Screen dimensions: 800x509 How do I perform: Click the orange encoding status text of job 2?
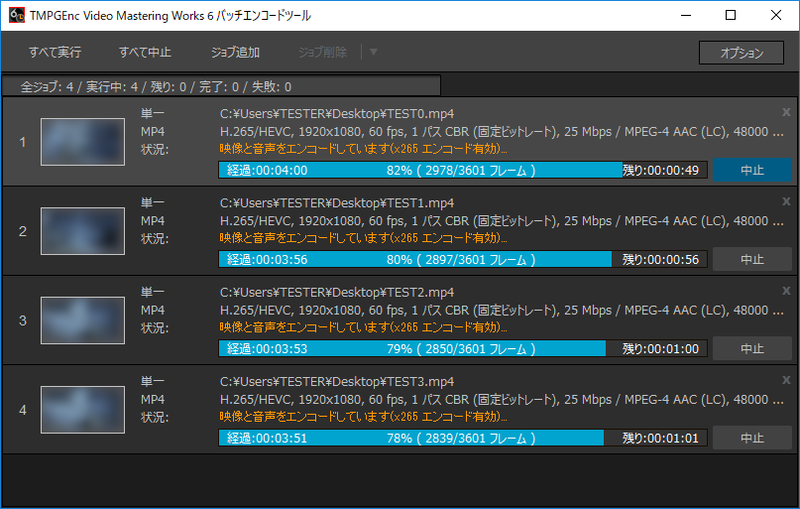pos(363,238)
